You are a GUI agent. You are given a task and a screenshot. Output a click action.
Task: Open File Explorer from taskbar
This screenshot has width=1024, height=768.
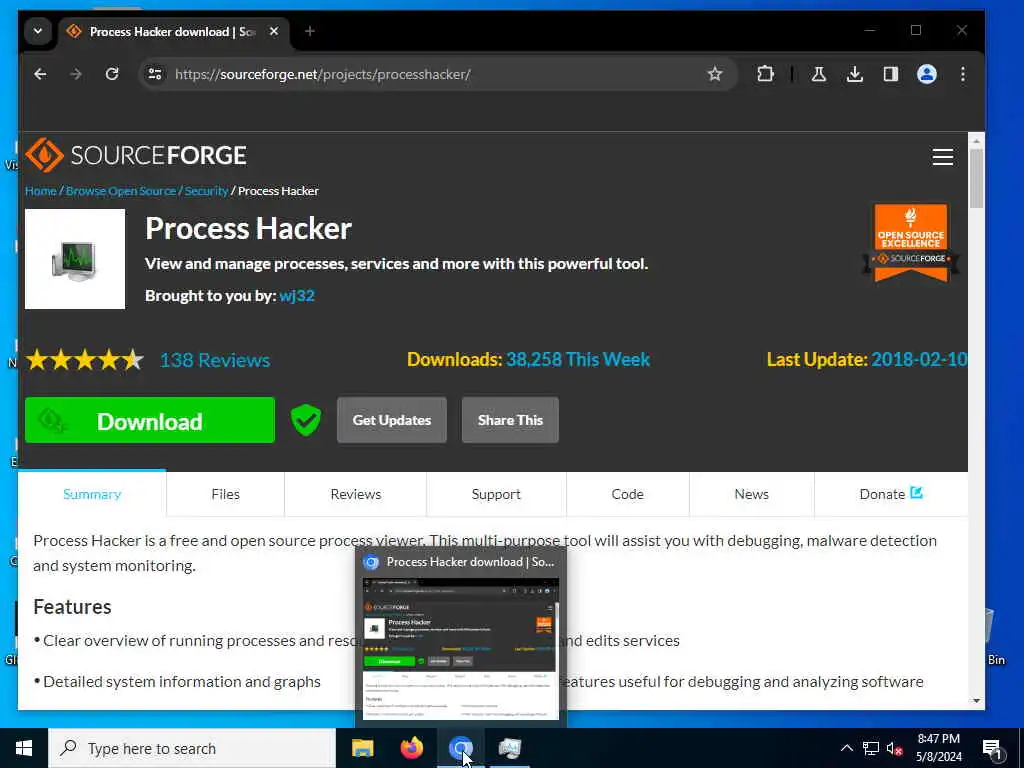pyautogui.click(x=362, y=748)
